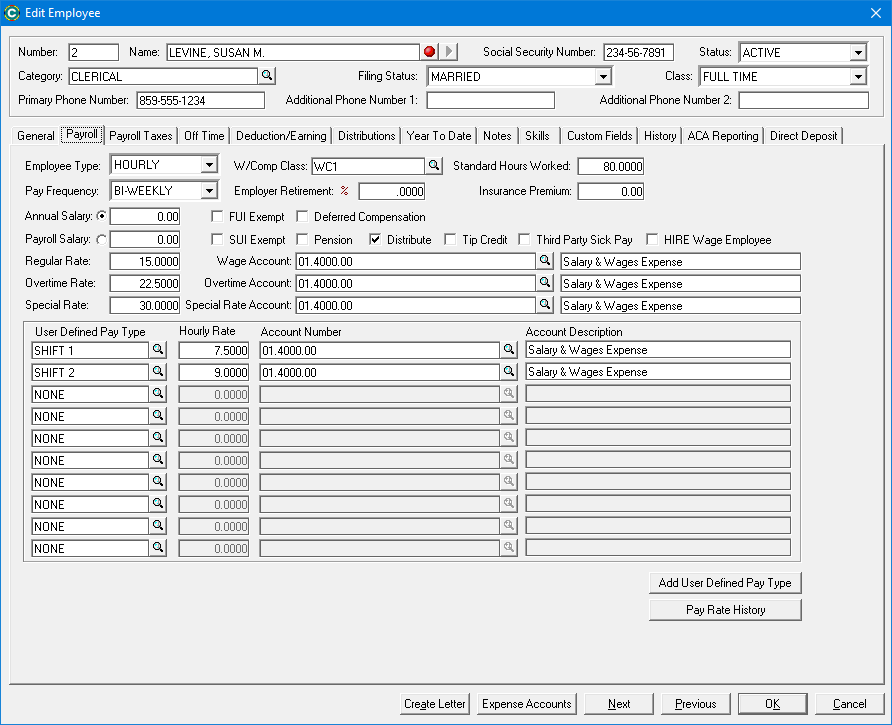This screenshot has width=892, height=725.
Task: Open pay type lookup for SHIFT 1
Action: pos(158,349)
